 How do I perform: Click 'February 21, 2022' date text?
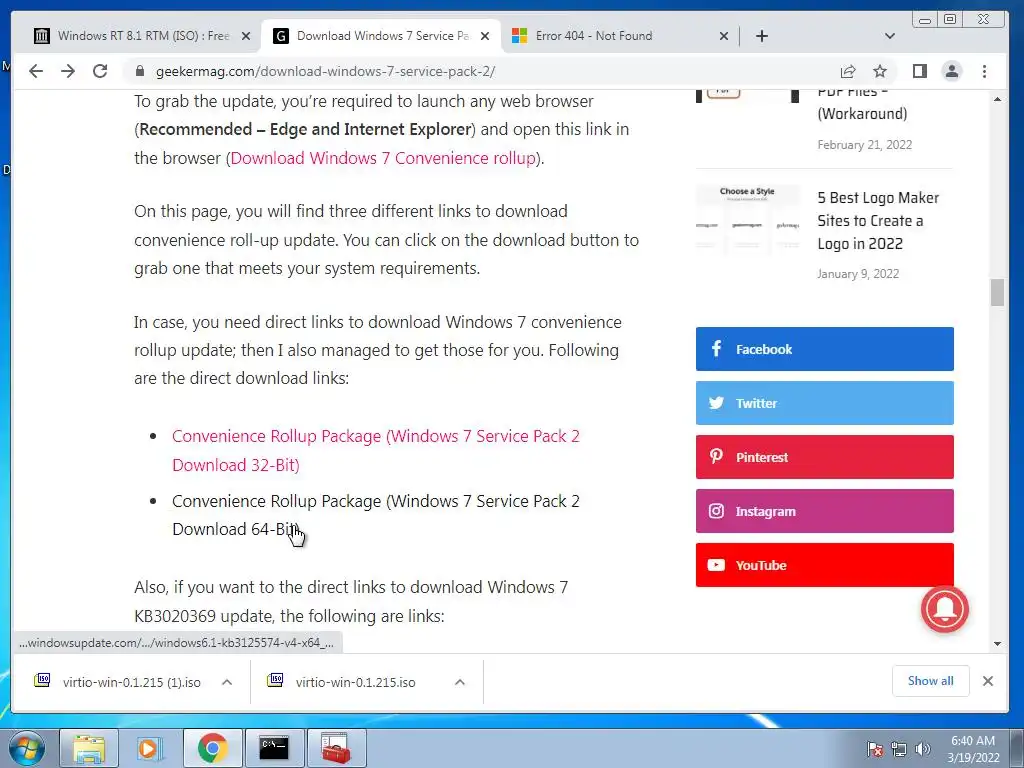pos(865,144)
